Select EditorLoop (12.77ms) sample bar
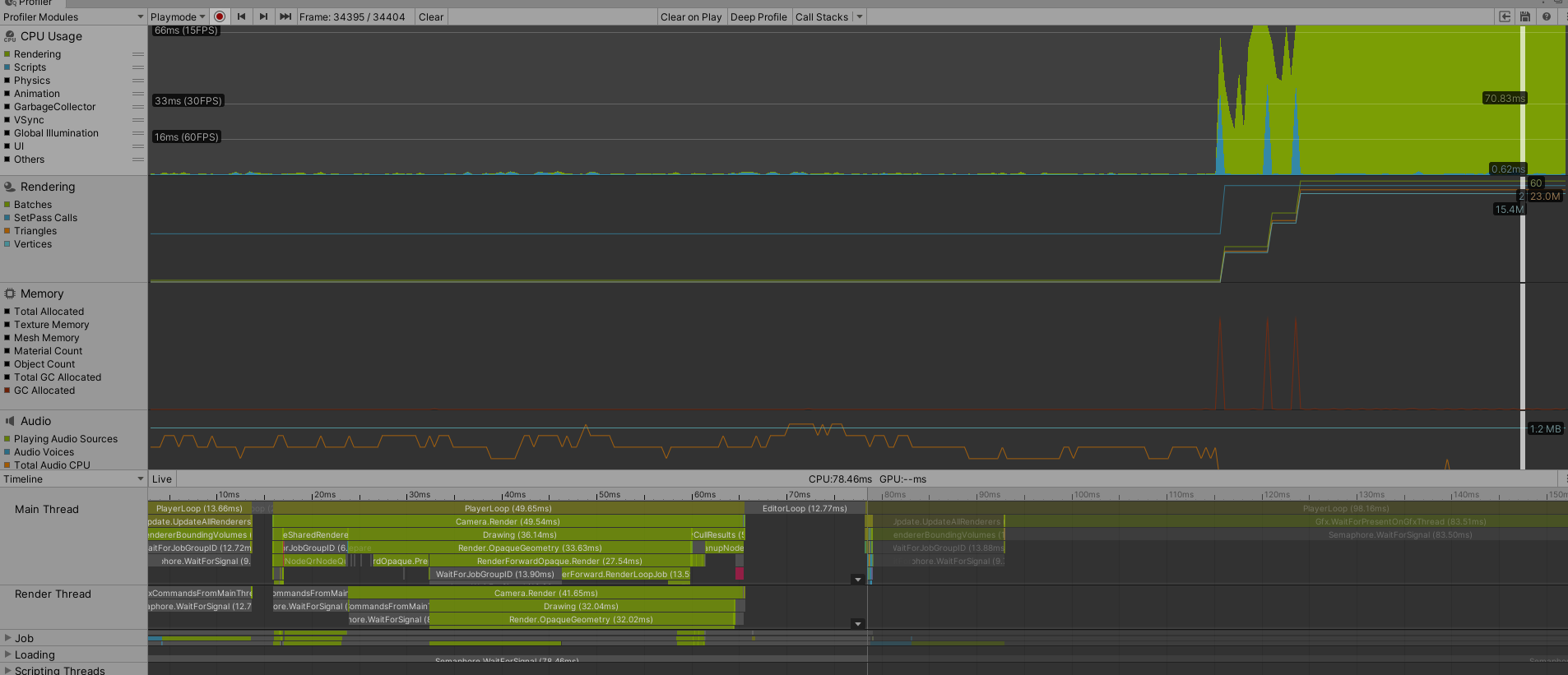Image resolution: width=1568 pixels, height=675 pixels. [x=805, y=508]
